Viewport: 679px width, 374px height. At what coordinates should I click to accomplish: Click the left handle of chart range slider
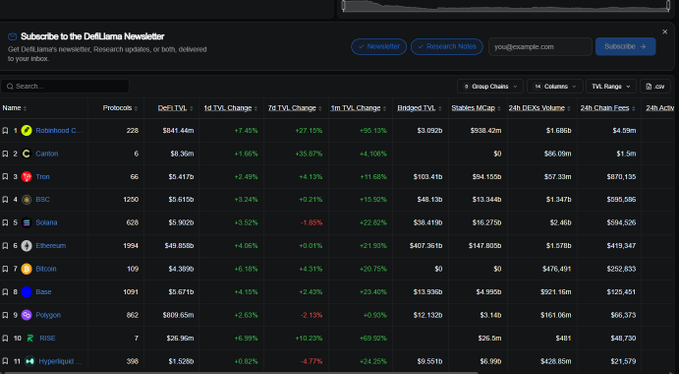343,5
